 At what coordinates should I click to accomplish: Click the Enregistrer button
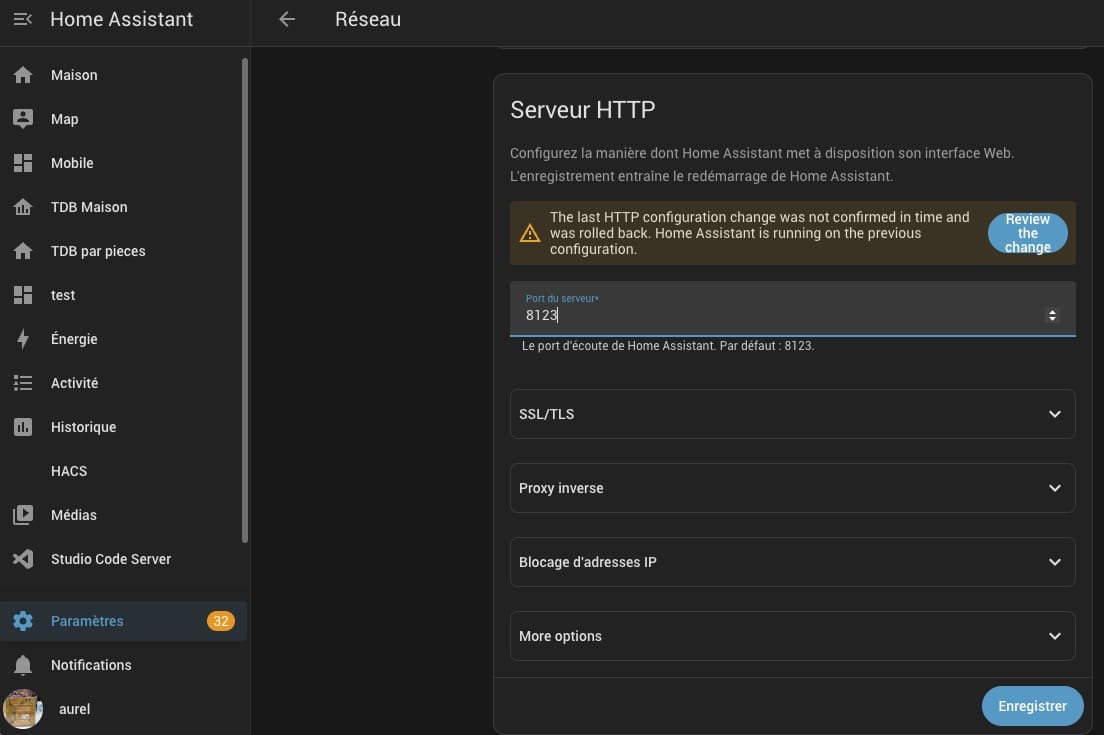click(x=1032, y=705)
